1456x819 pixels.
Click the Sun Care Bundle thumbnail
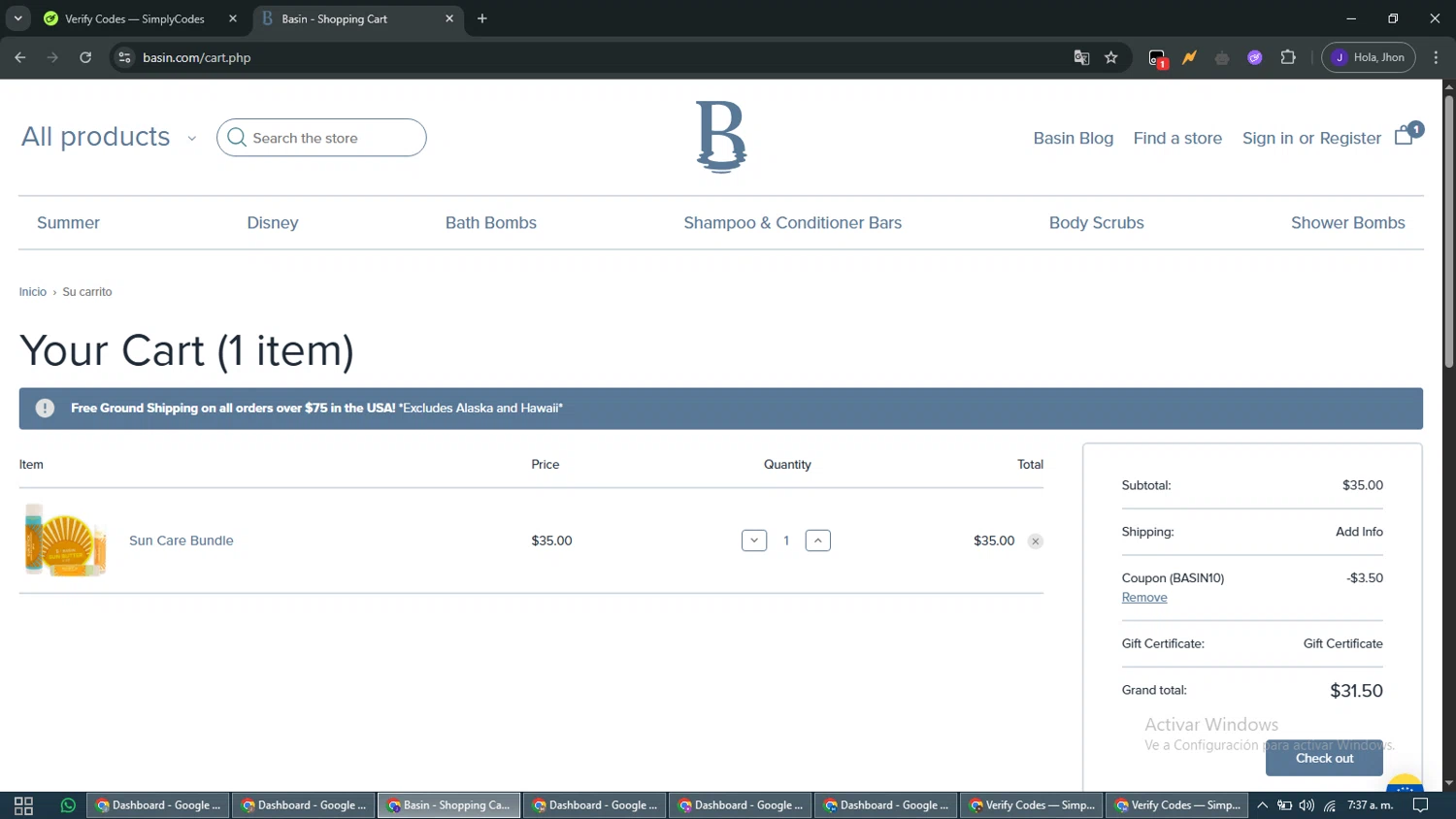click(65, 541)
